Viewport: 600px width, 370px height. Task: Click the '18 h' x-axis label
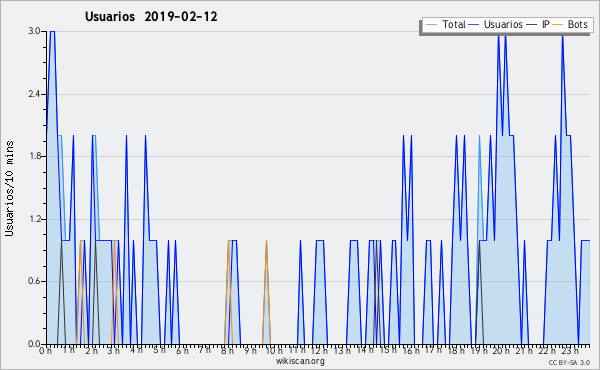click(x=456, y=350)
